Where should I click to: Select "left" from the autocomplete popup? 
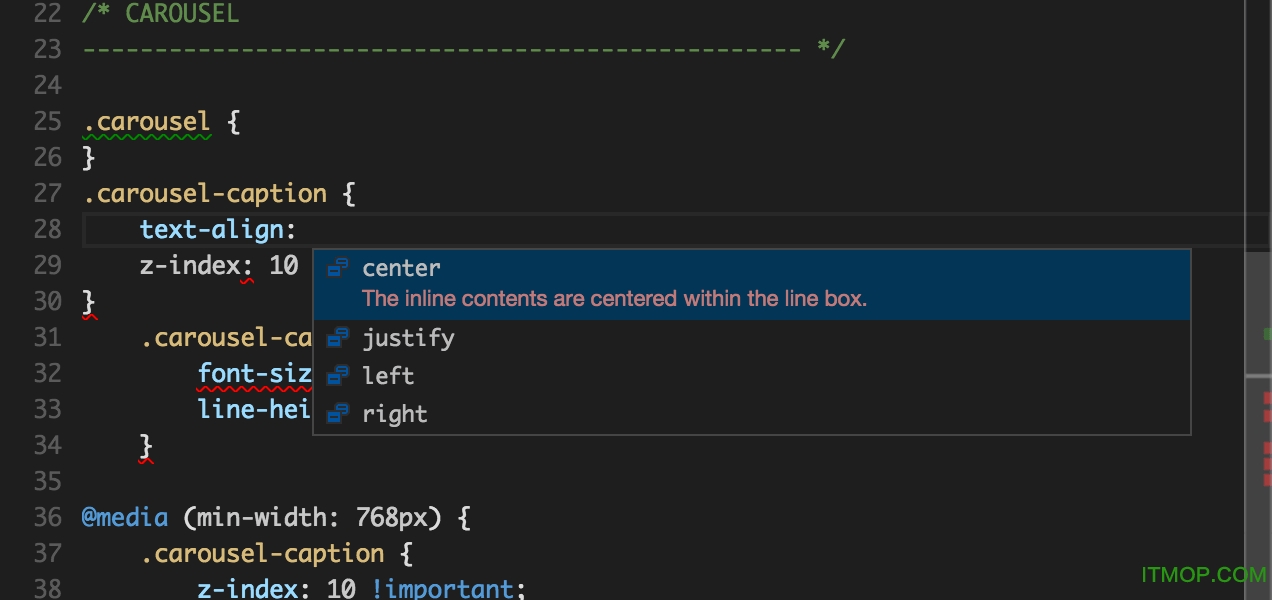tap(388, 376)
